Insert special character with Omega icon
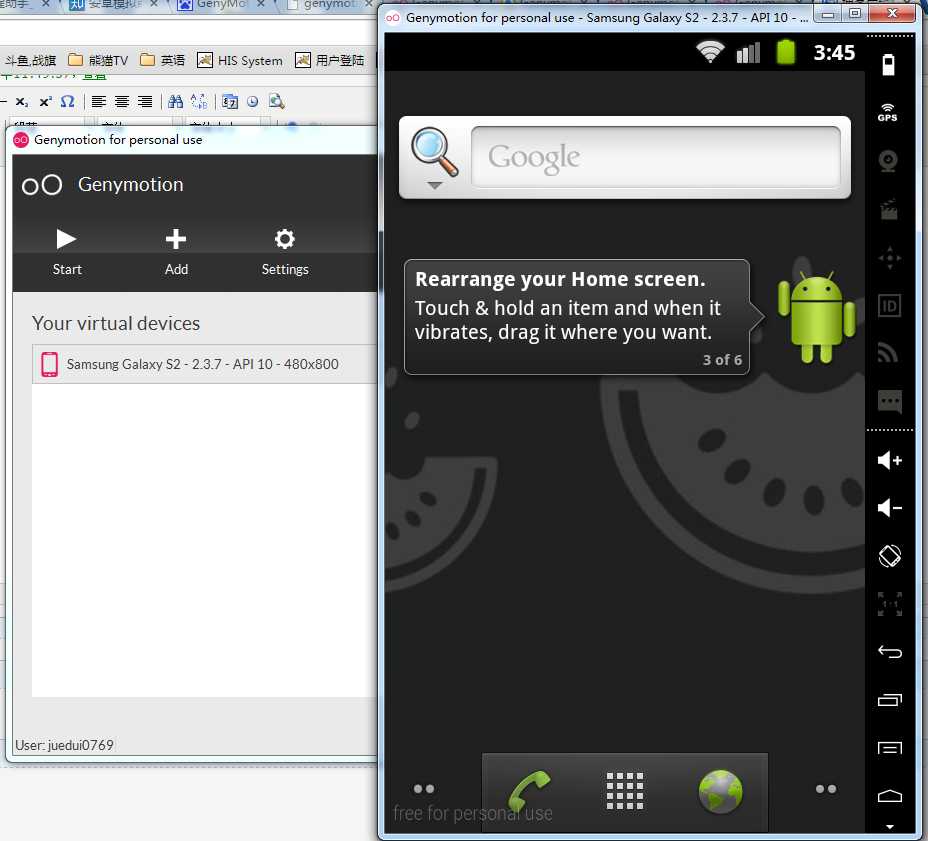Viewport: 928px width, 841px height. [x=68, y=101]
